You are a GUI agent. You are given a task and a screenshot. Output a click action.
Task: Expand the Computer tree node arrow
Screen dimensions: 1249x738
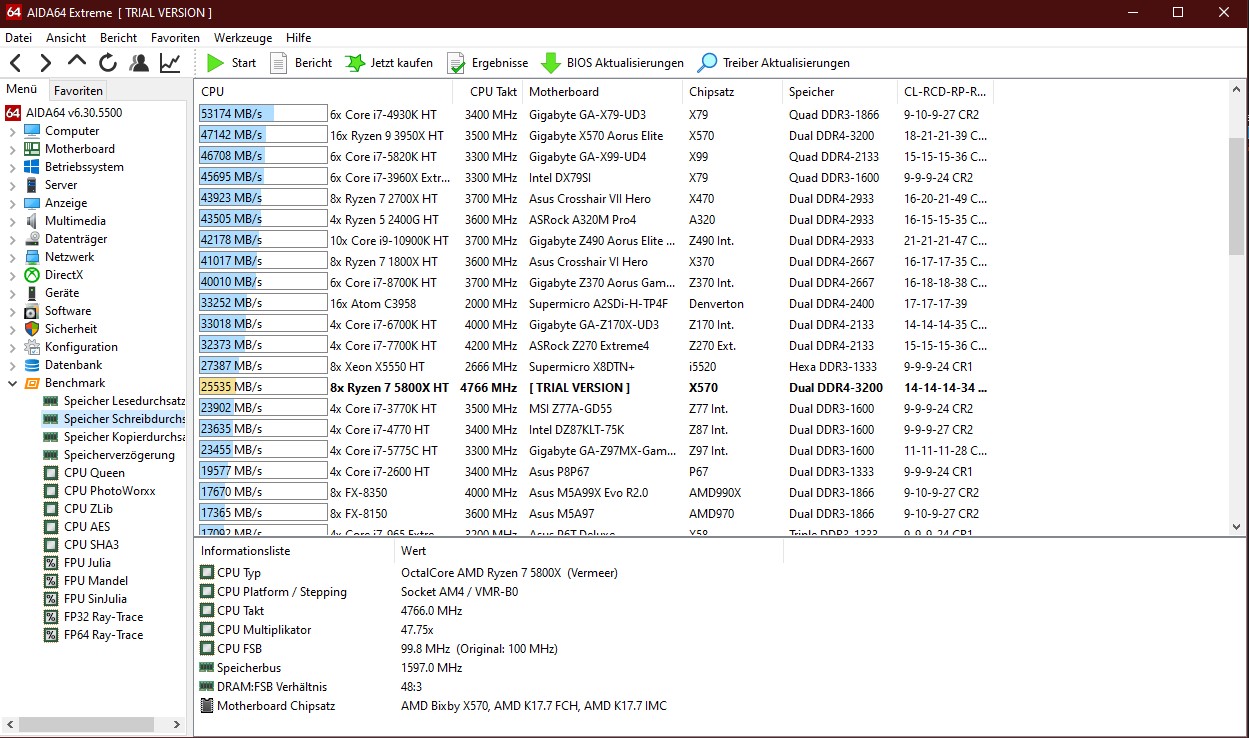[x=12, y=131]
